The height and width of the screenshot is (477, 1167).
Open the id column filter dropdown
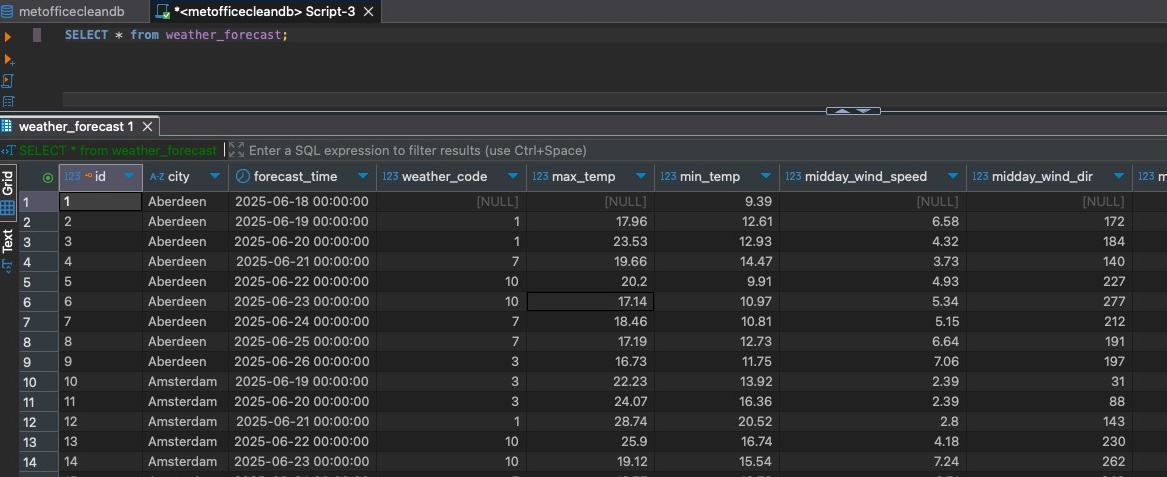click(130, 176)
